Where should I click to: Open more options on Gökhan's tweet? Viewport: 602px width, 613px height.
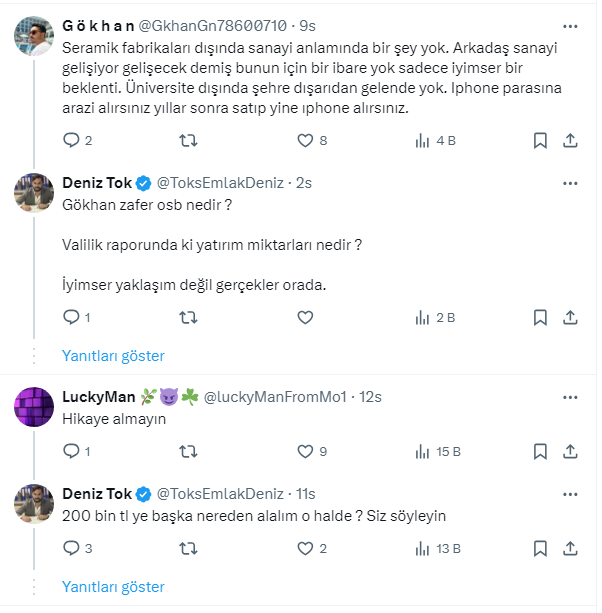pyautogui.click(x=570, y=24)
